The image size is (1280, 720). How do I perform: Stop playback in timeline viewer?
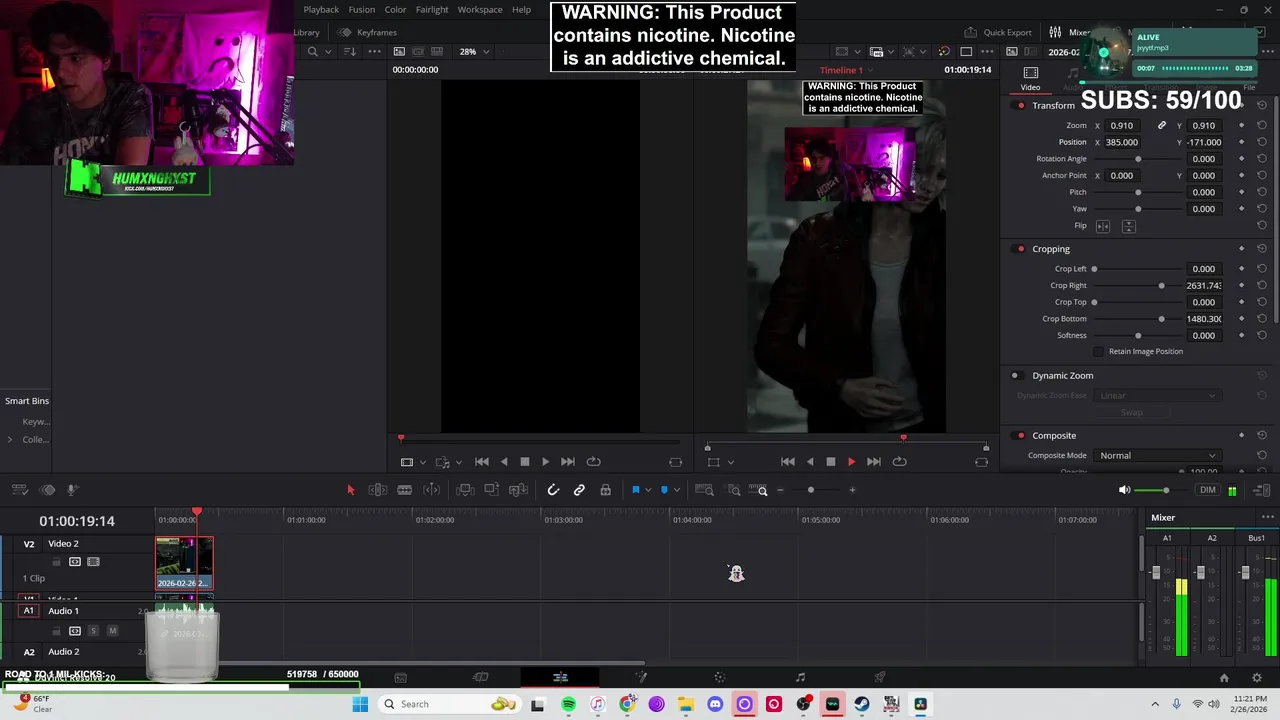point(830,462)
